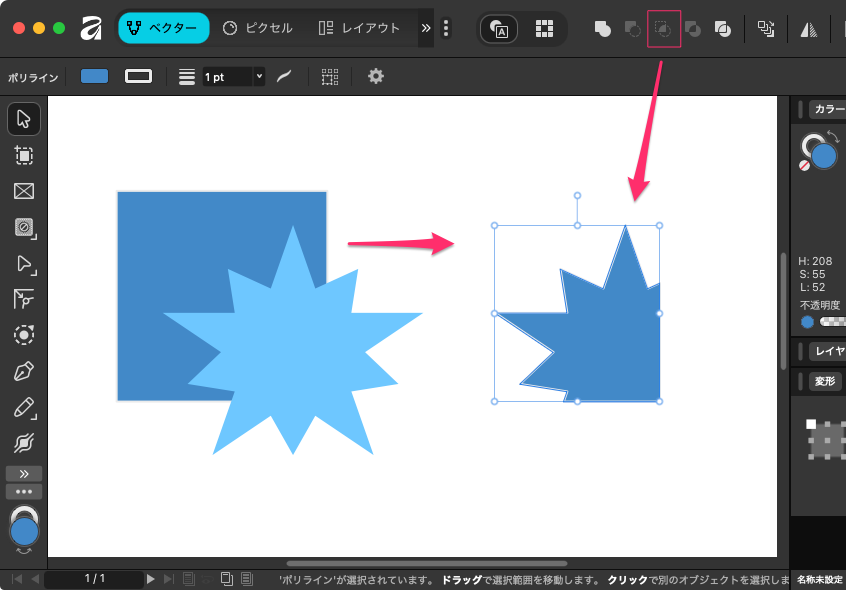Select the Pencil tool

[x=24, y=407]
